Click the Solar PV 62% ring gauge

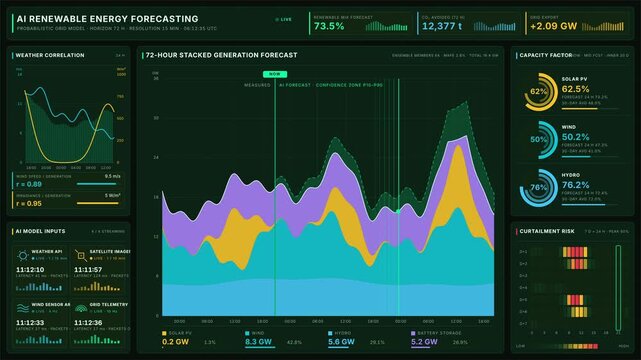[540, 92]
